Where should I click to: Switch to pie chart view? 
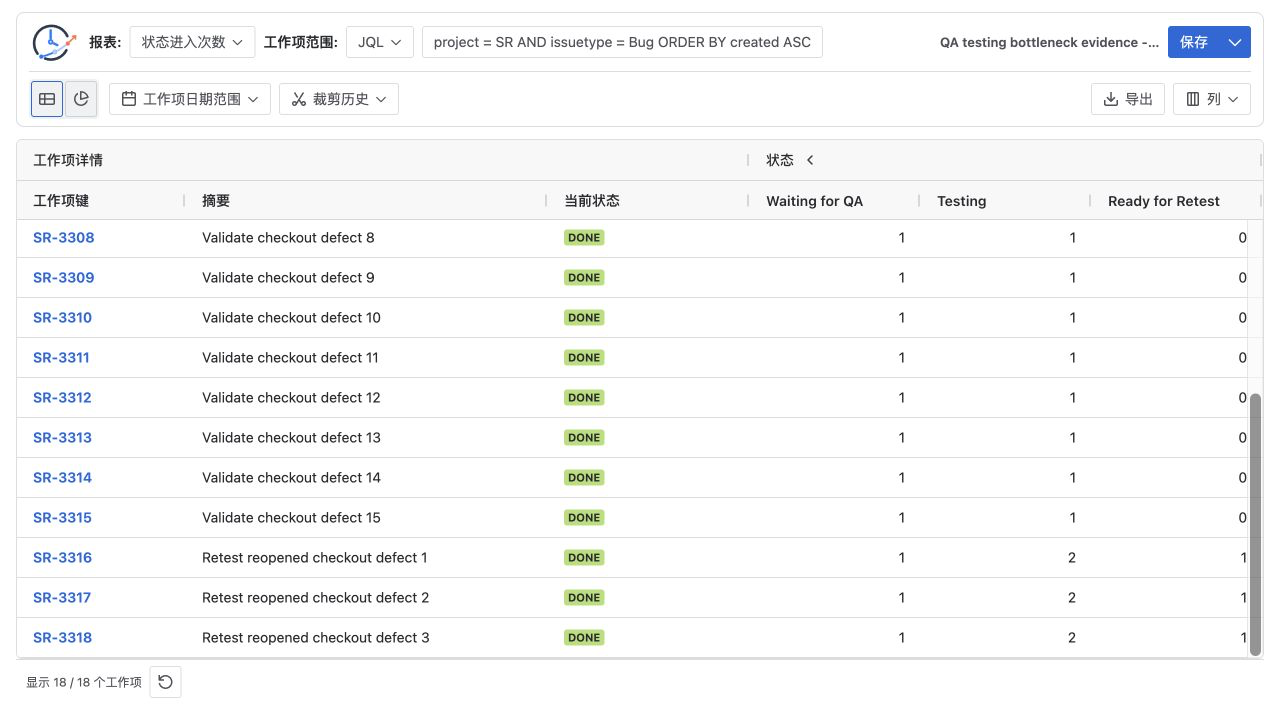click(x=81, y=99)
